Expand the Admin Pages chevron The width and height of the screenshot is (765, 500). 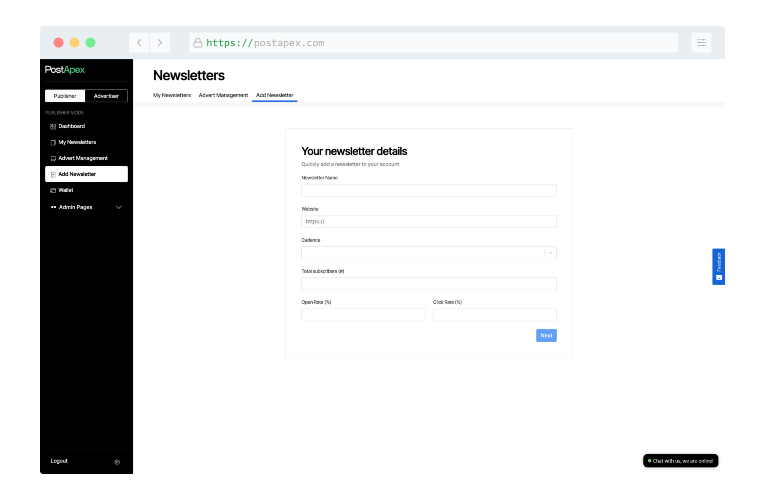pos(119,207)
